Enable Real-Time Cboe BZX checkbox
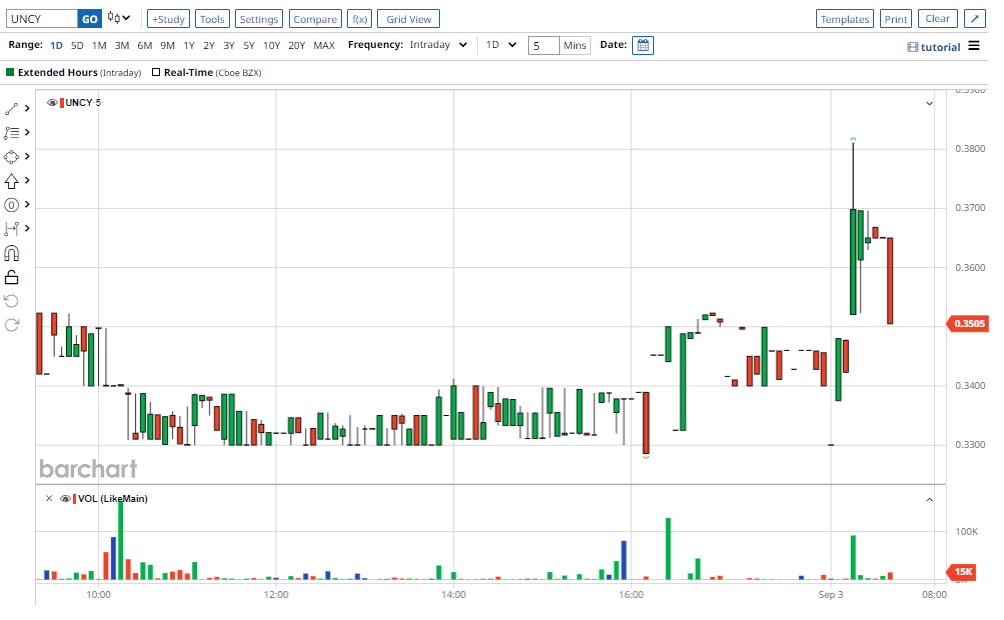This screenshot has height=620, width=1004. 156,72
